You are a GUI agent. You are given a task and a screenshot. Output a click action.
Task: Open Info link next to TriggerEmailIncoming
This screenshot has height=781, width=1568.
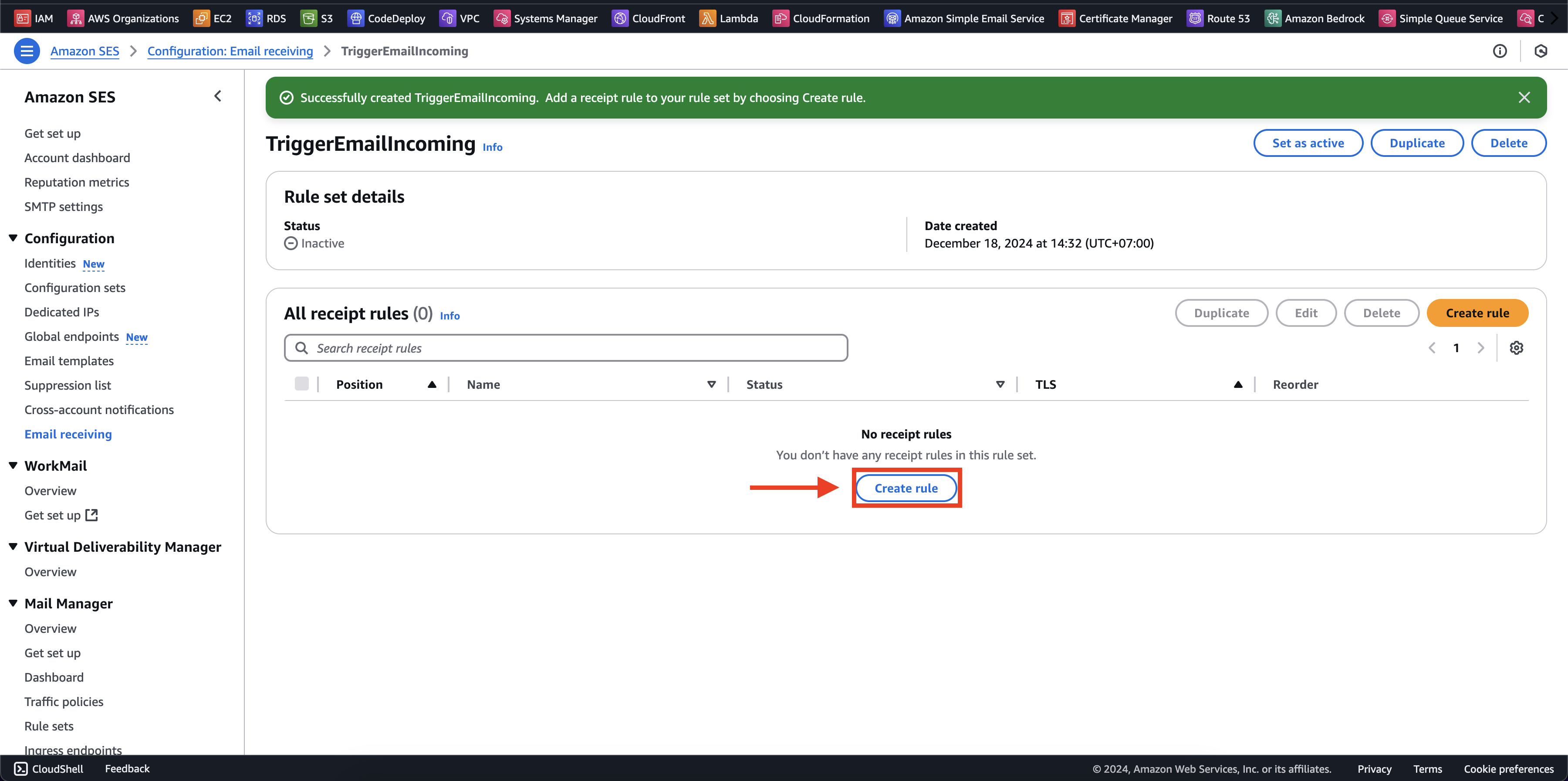pos(493,147)
